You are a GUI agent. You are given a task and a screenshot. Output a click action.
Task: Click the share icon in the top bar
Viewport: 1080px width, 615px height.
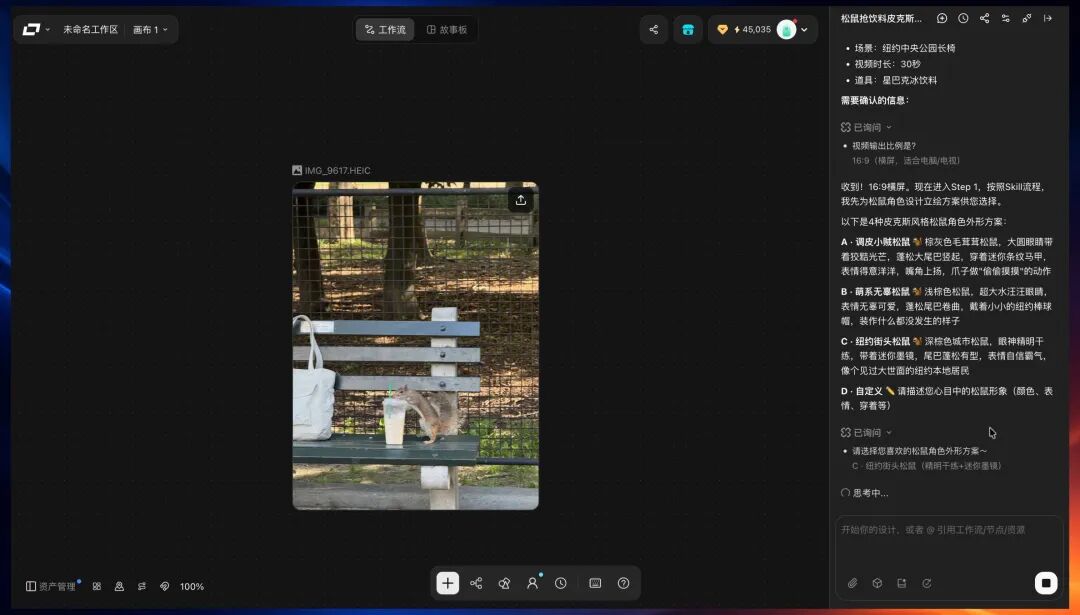click(654, 30)
